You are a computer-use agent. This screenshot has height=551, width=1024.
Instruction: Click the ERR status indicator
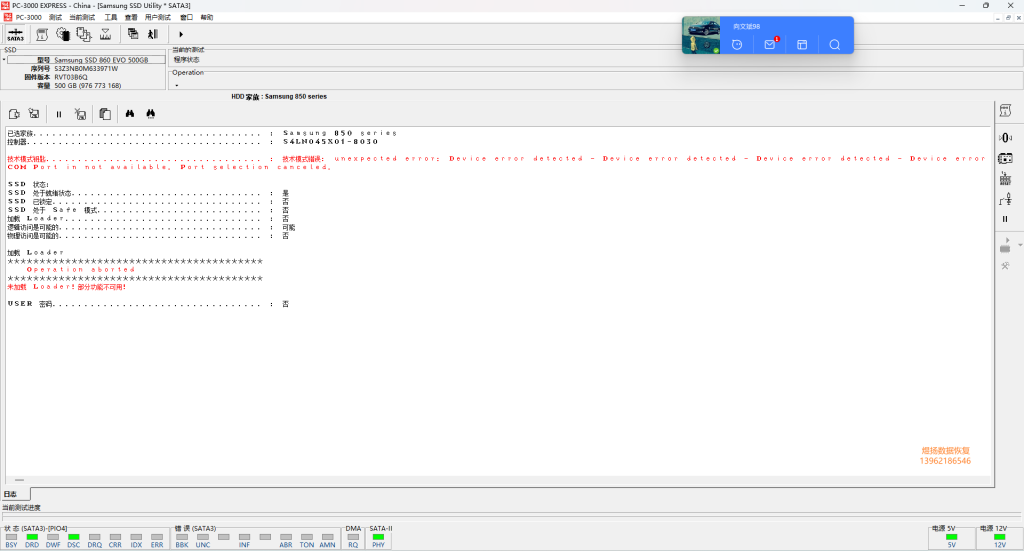(x=157, y=541)
